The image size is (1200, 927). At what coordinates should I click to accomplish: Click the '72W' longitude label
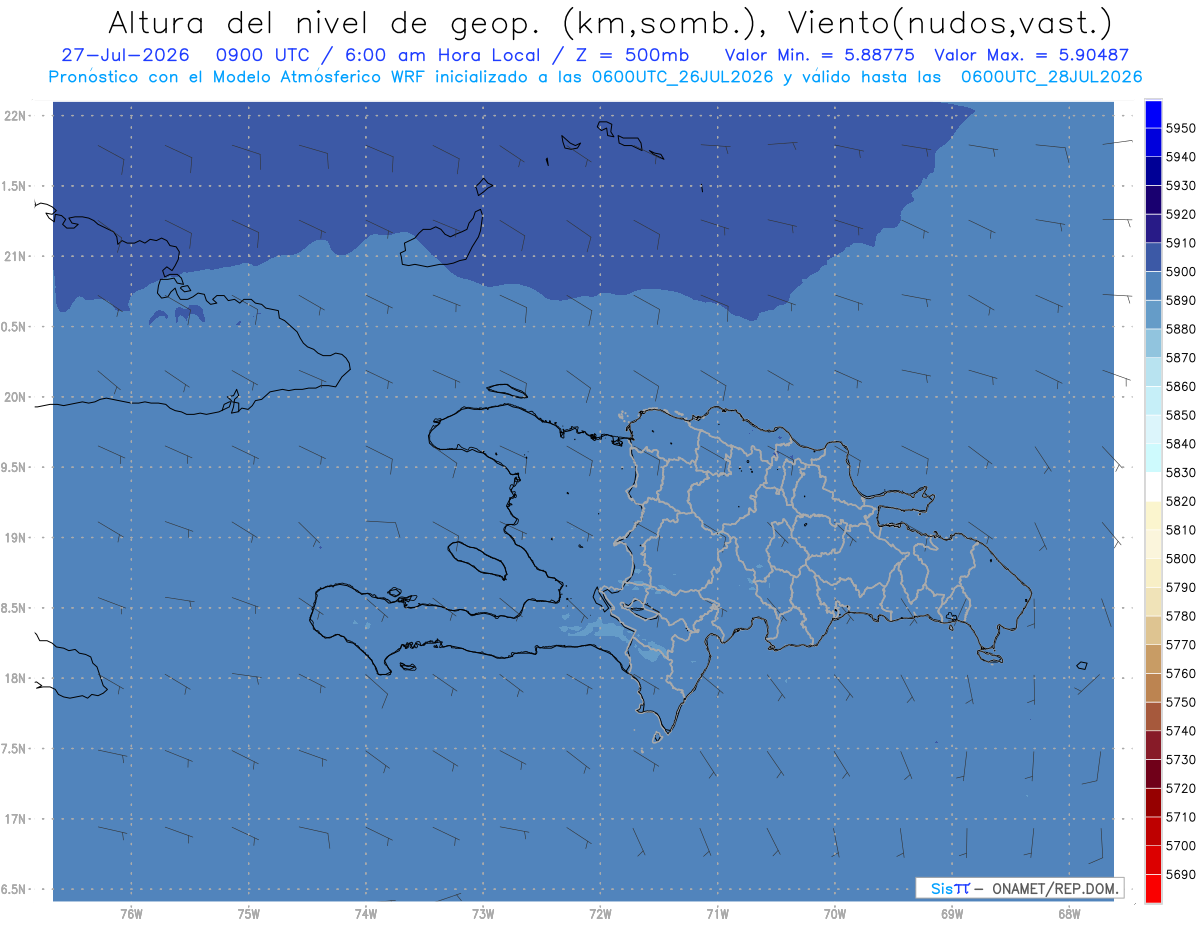(600, 913)
